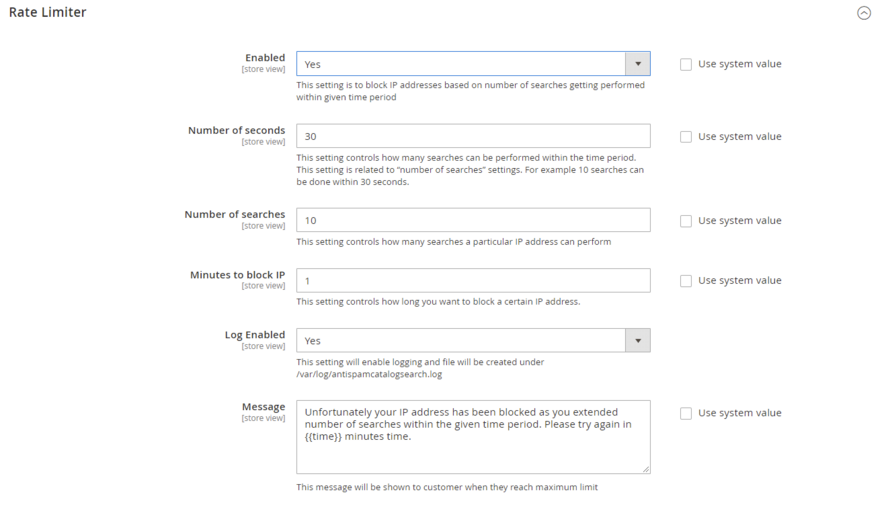Check Use system value for Number of seconds

click(685, 137)
